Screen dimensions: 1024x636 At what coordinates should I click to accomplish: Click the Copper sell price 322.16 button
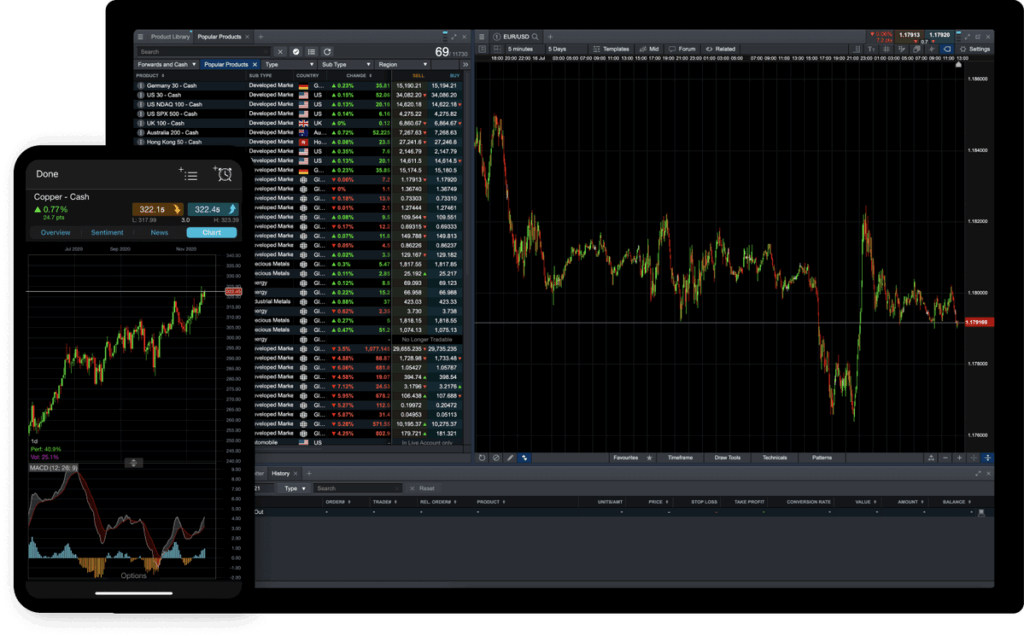click(153, 209)
